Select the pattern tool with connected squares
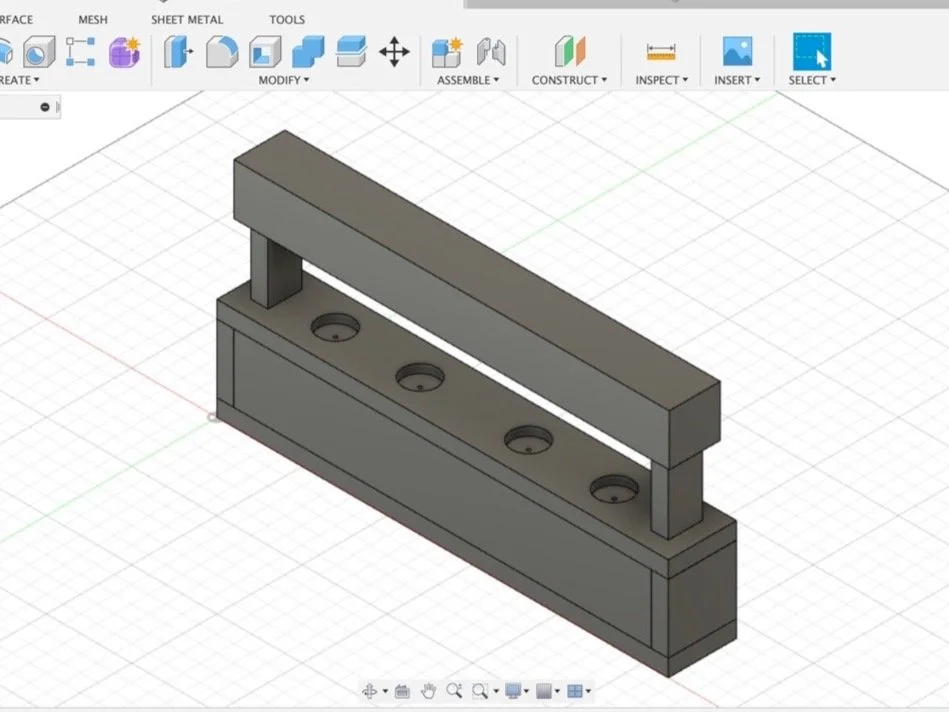This screenshot has height=712, width=949. tap(80, 51)
